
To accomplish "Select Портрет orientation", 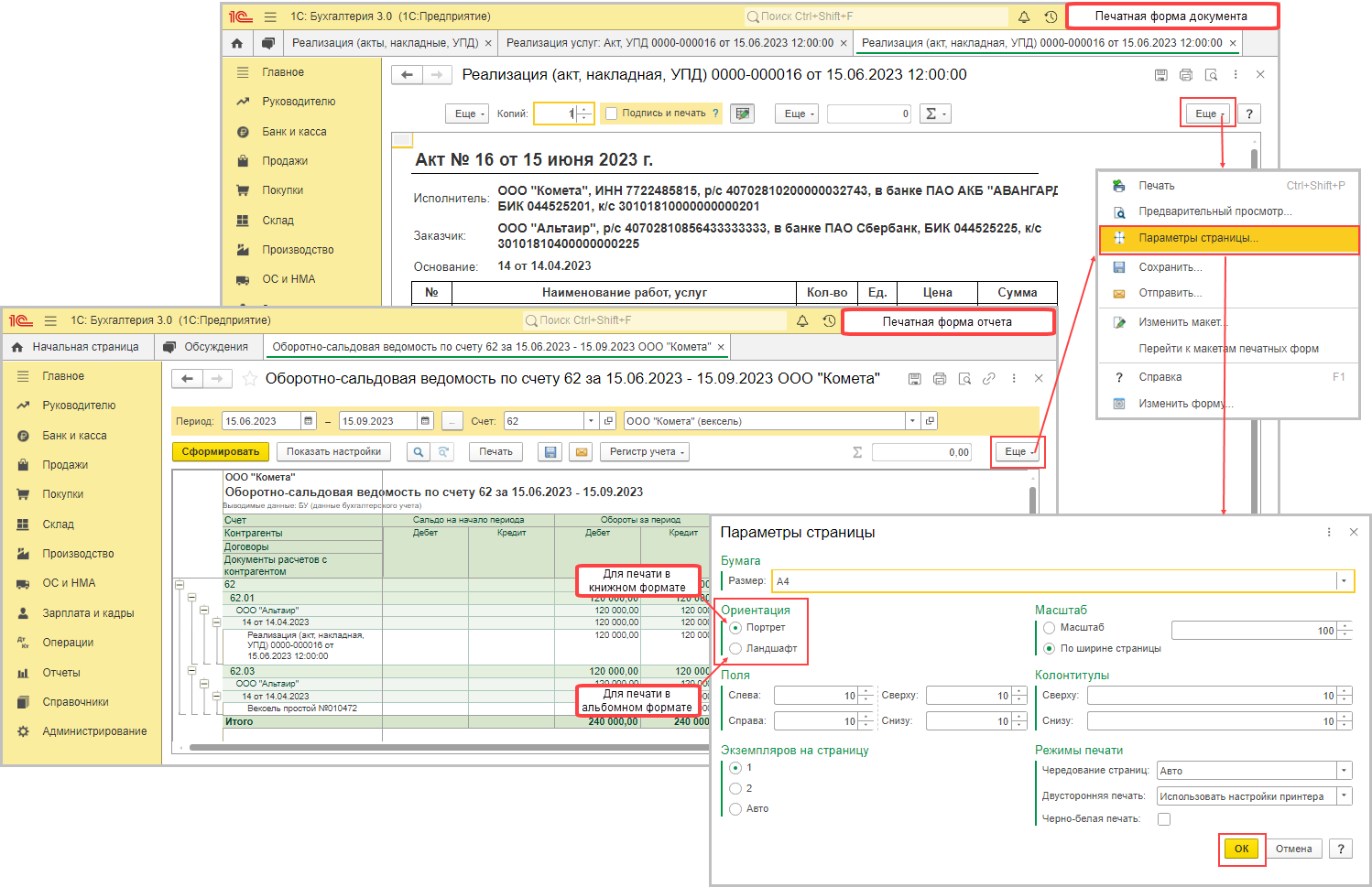I will click(735, 628).
